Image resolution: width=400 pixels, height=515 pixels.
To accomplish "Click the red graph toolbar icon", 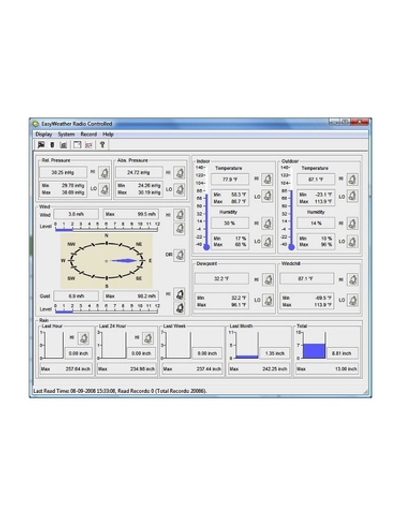I will [88, 145].
